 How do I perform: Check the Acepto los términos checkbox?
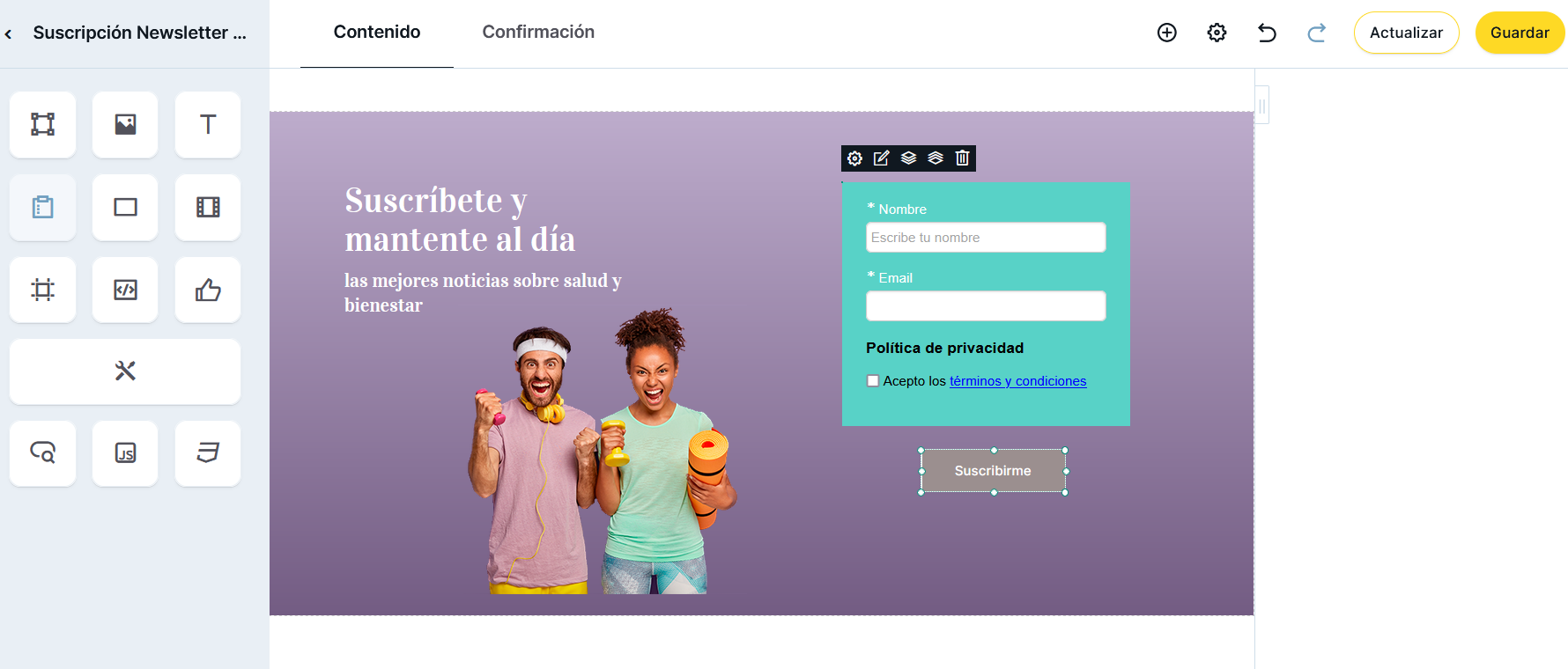coord(873,381)
